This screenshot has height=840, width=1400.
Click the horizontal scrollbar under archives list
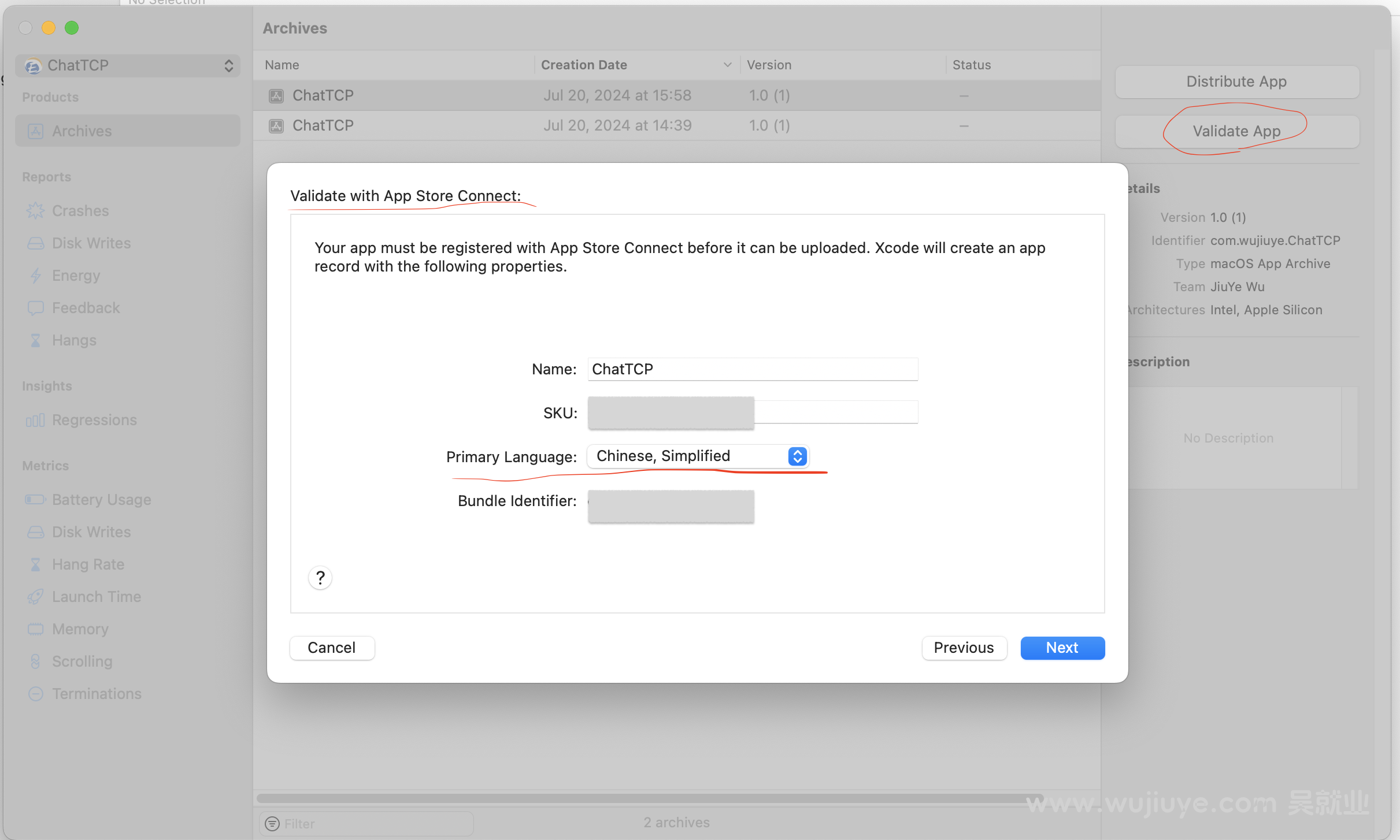click(650, 798)
